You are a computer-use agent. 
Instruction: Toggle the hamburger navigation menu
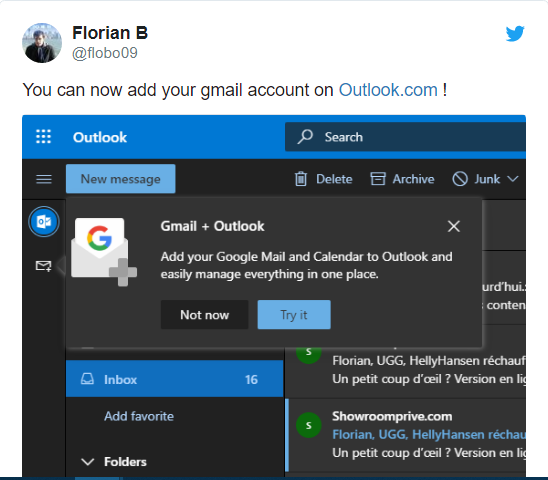pos(44,179)
